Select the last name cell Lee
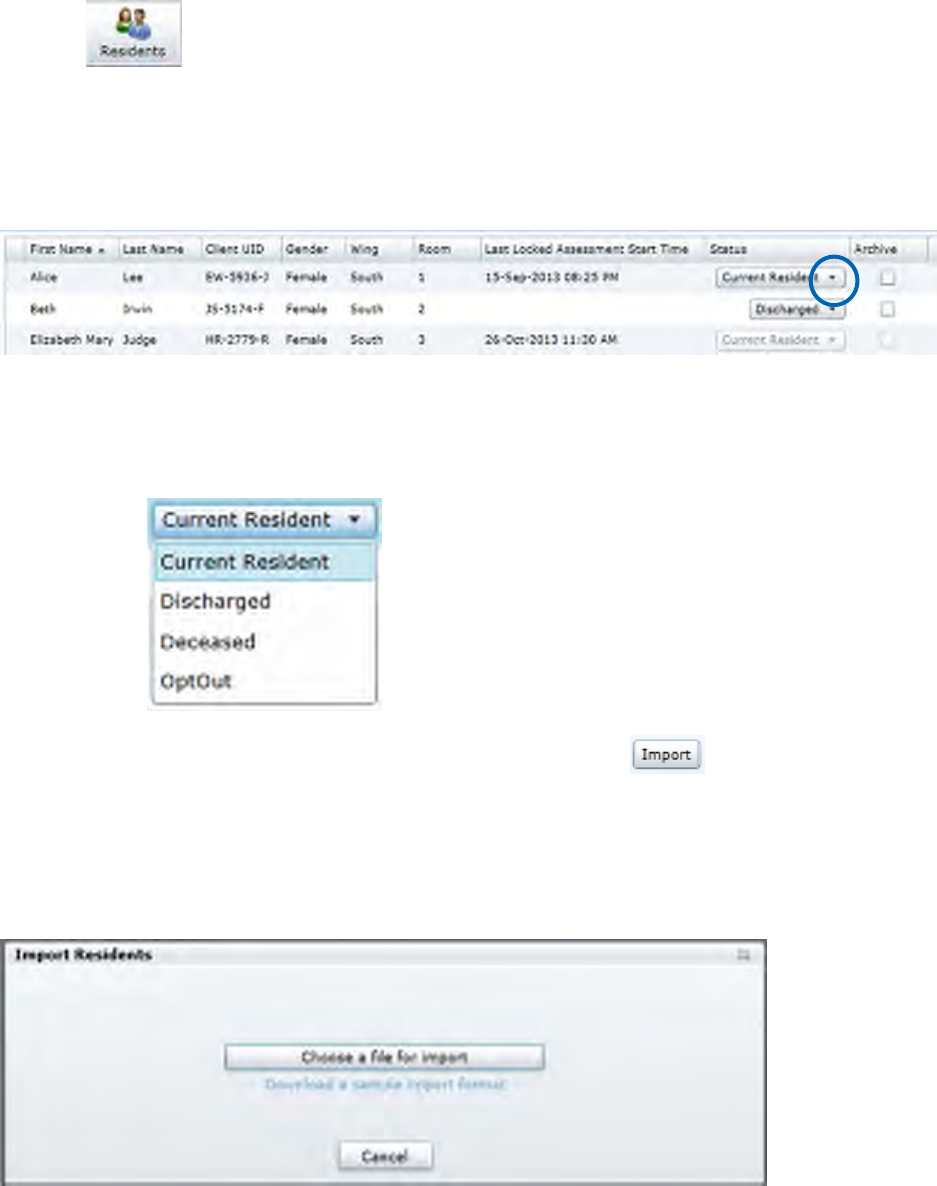 tap(132, 278)
